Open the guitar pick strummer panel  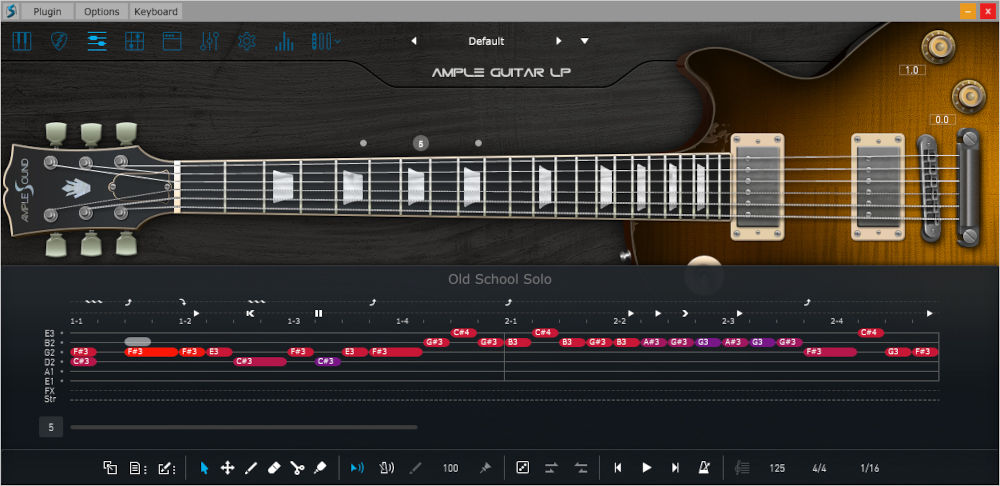59,41
